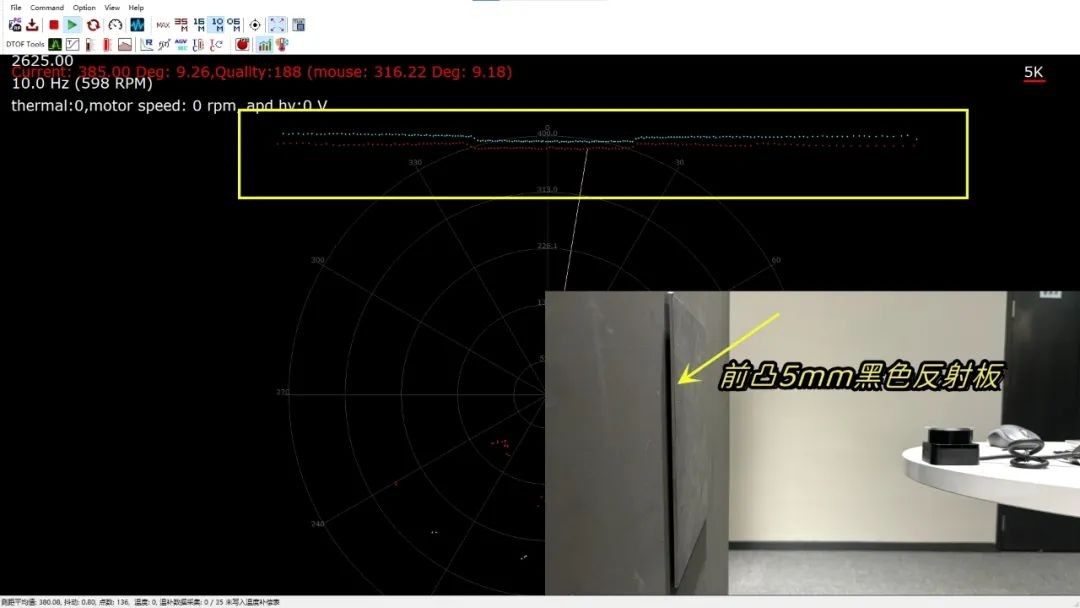Select the 05 M range setting
Screen dimensions: 1080x608
pyautogui.click(x=234, y=25)
